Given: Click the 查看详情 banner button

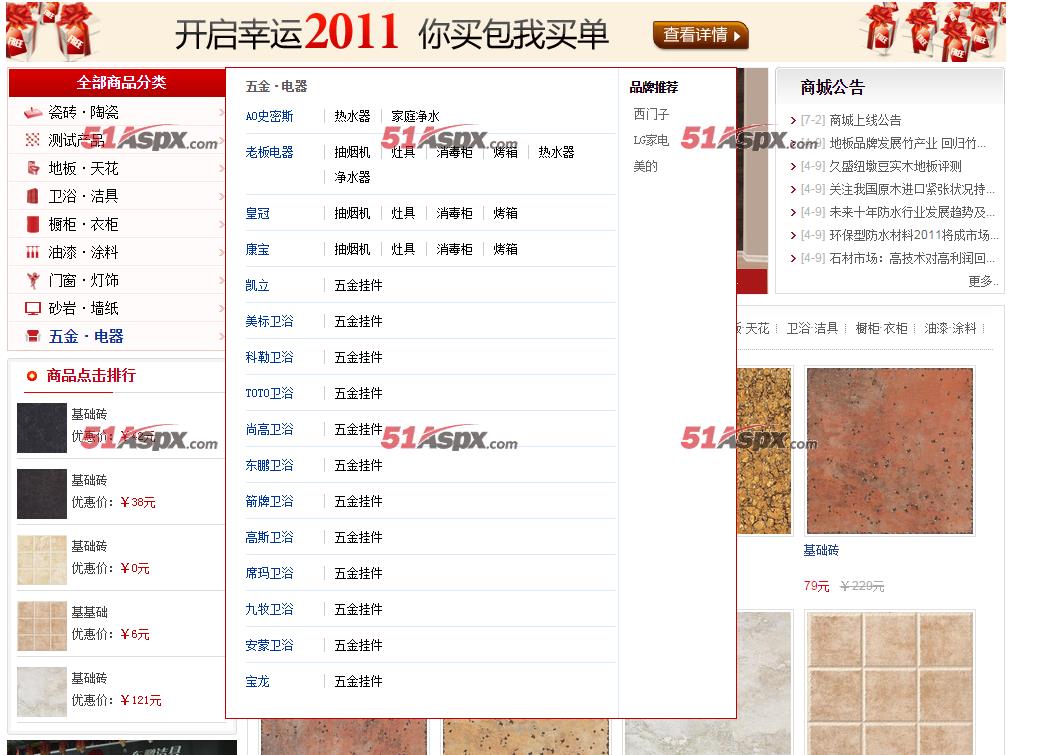Looking at the screenshot, I should coord(701,35).
